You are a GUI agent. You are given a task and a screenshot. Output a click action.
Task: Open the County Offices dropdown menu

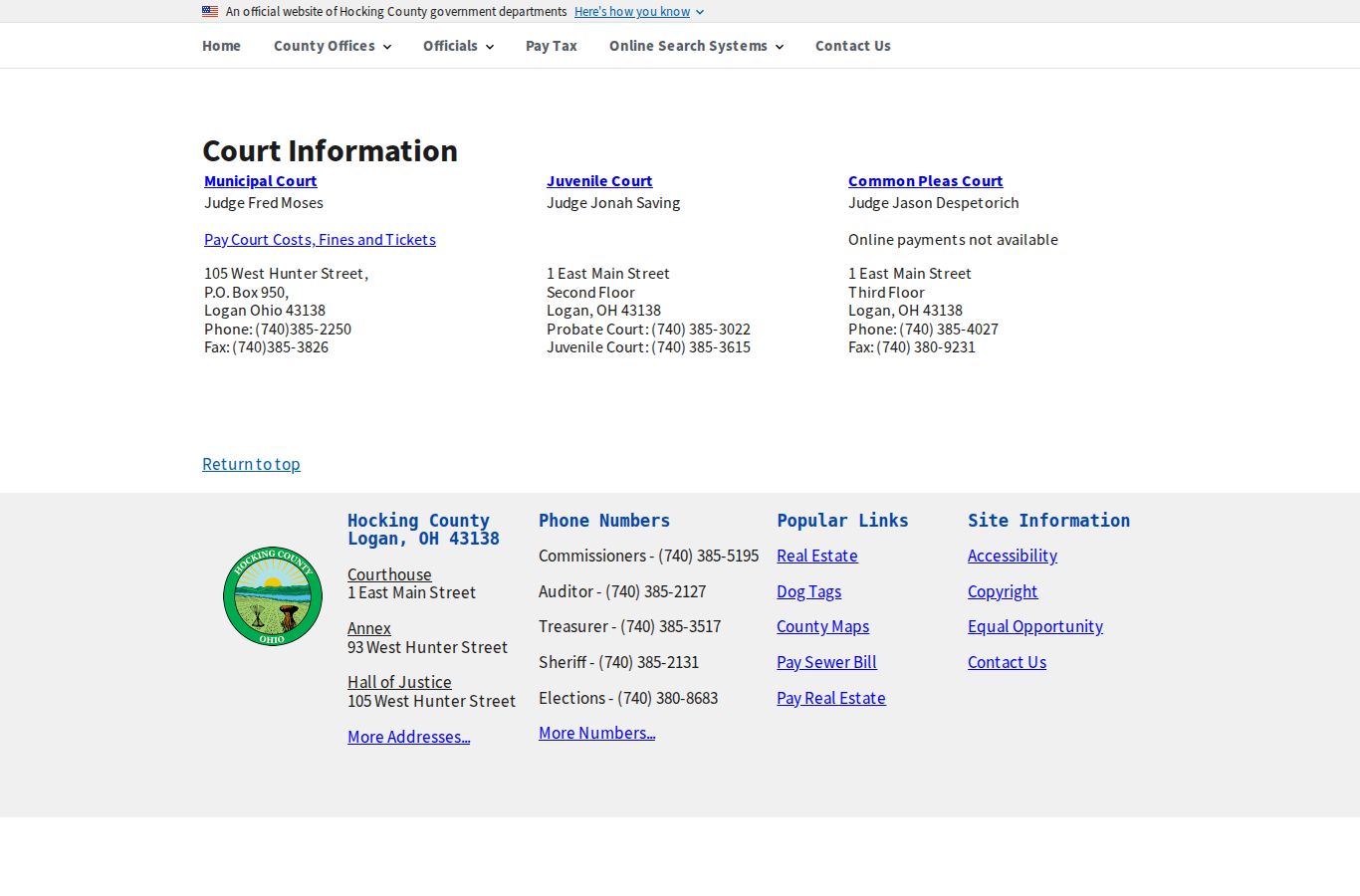pyautogui.click(x=333, y=46)
